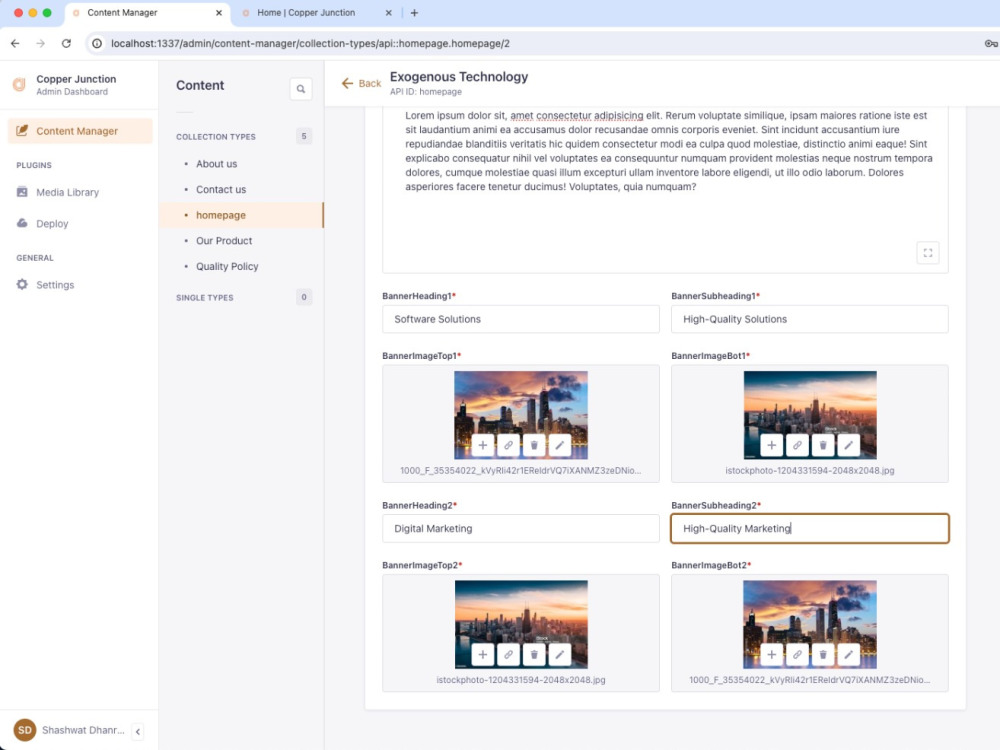Screen dimensions: 1000x750
Task: Copy link icon on BannerImageTop2
Action: pos(508,654)
